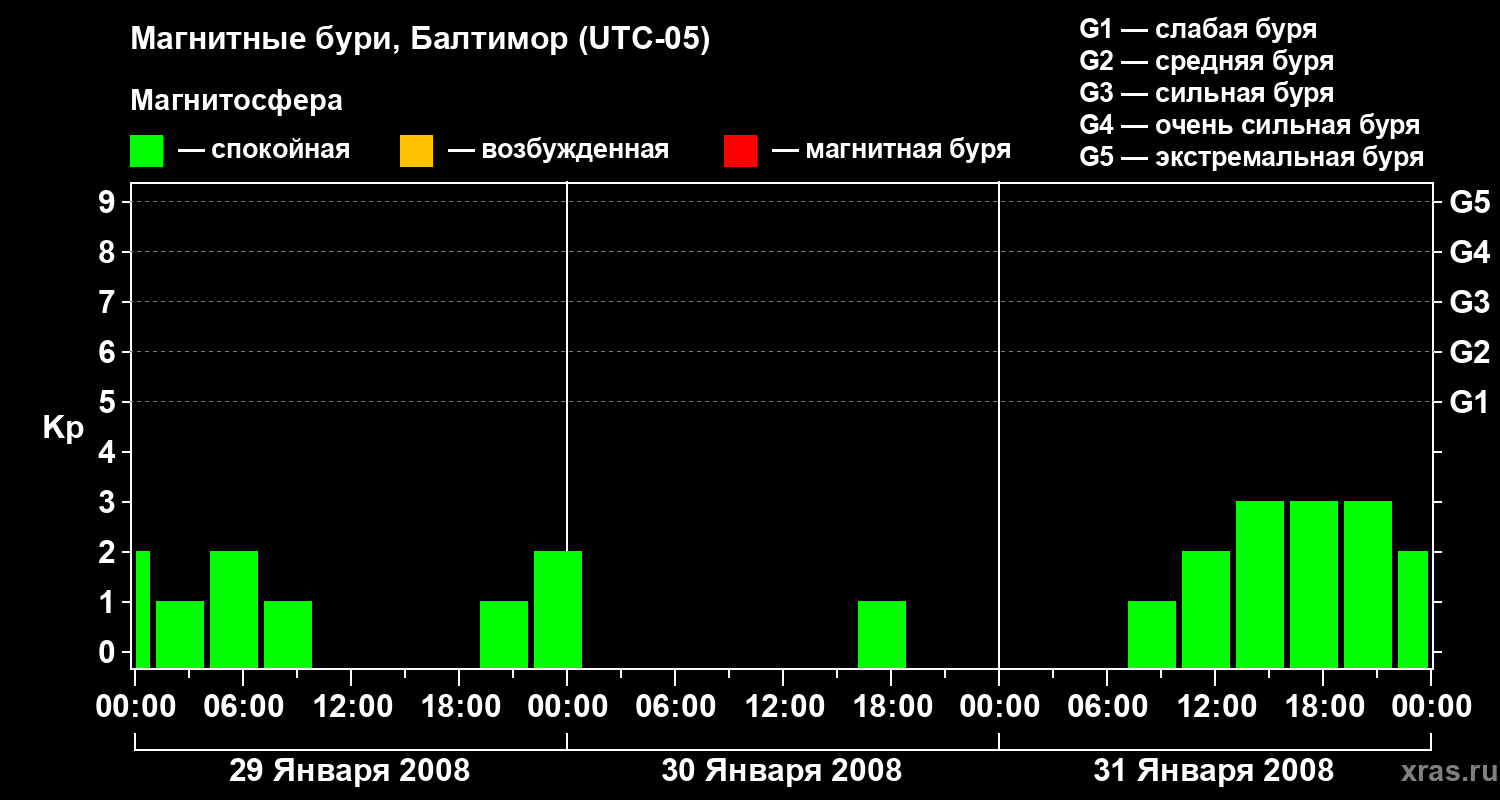Viewport: 1500px width, 800px height.
Task: Click the '31 Января 2008' date label
Action: 1213,770
